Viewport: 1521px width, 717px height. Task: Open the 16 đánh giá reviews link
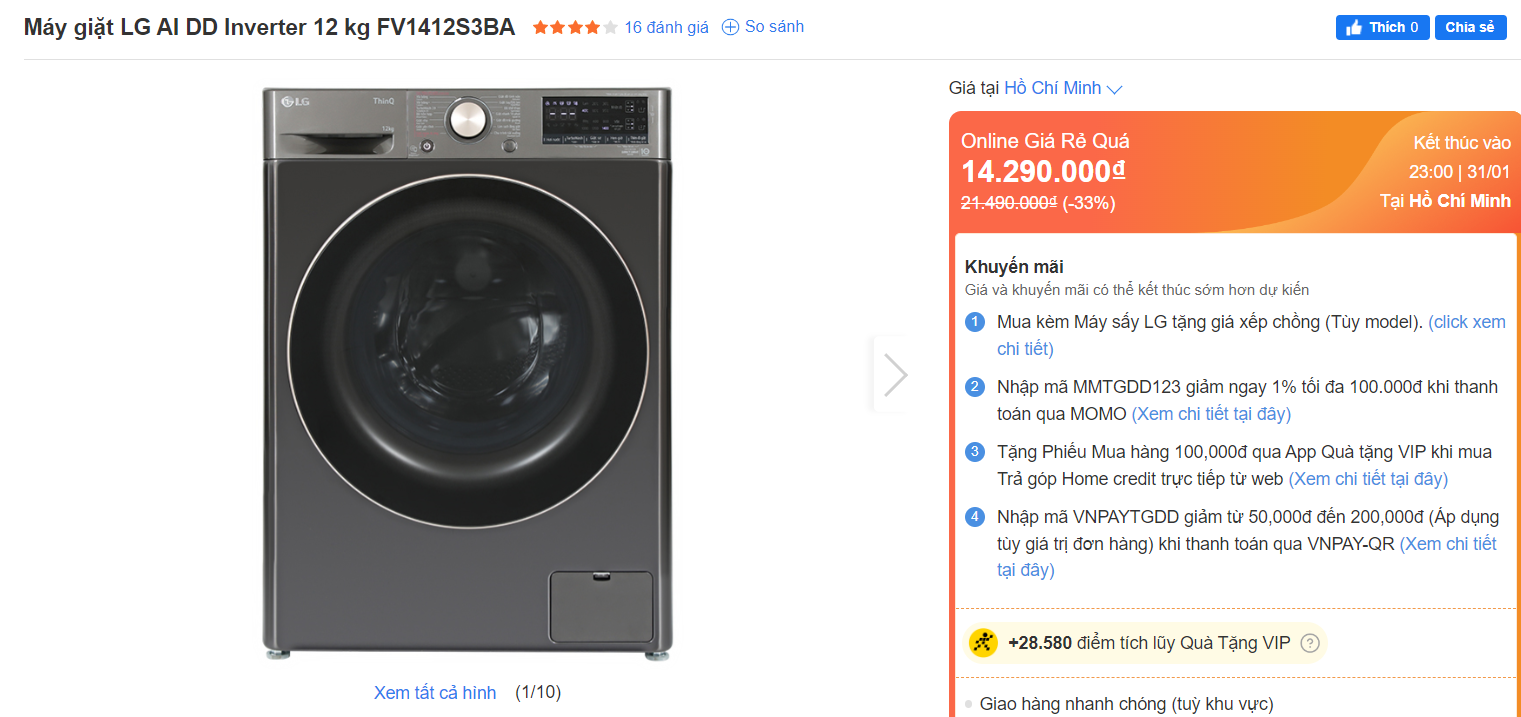click(x=666, y=27)
